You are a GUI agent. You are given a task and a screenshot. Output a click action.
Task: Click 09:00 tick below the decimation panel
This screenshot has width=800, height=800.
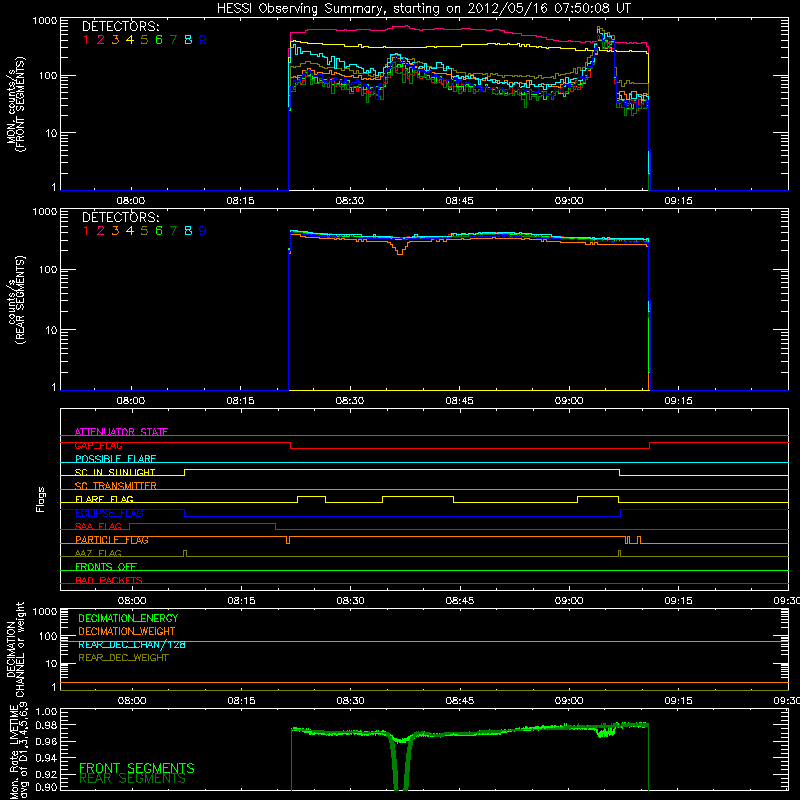coord(569,701)
